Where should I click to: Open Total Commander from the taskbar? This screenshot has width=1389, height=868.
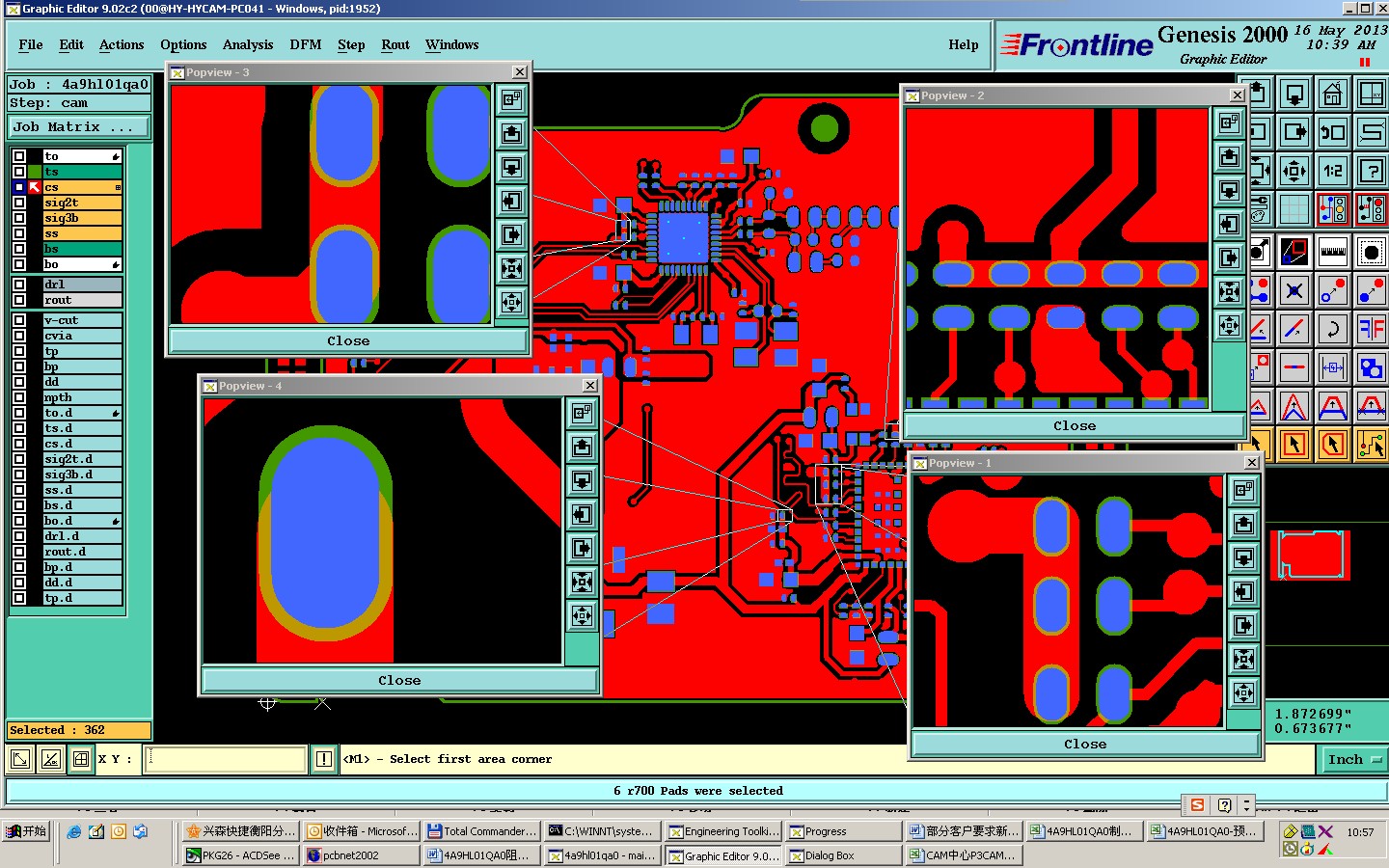(x=481, y=830)
